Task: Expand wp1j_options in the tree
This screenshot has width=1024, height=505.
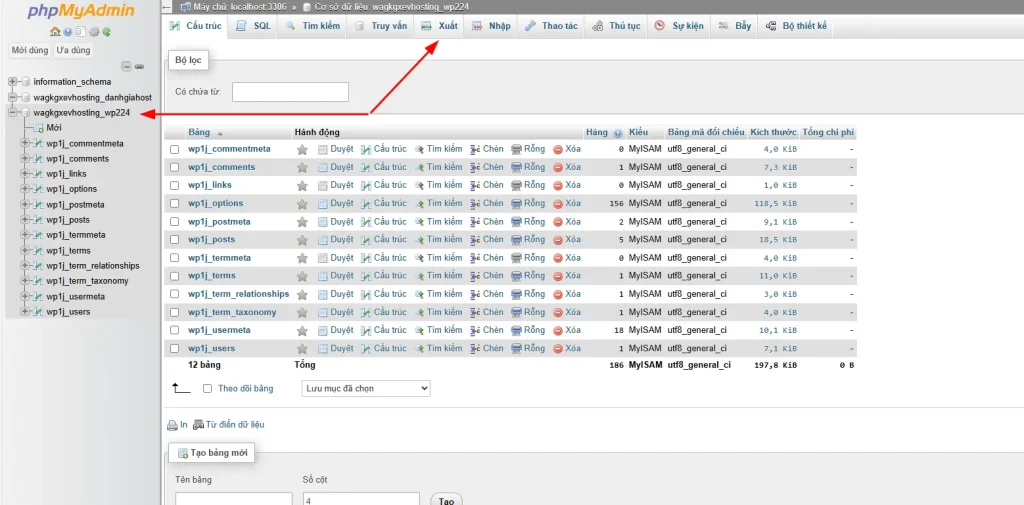Action: (25, 189)
